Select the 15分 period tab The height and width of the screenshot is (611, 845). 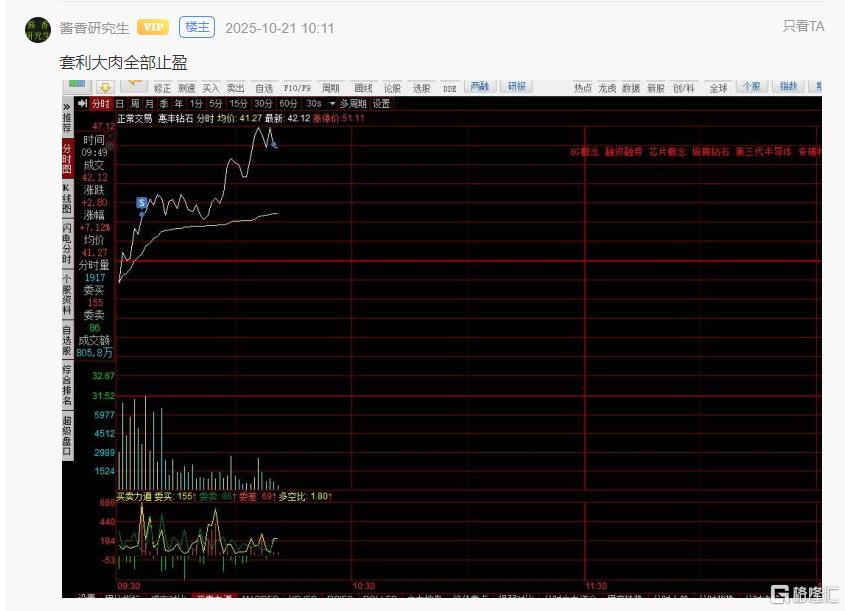click(x=238, y=103)
